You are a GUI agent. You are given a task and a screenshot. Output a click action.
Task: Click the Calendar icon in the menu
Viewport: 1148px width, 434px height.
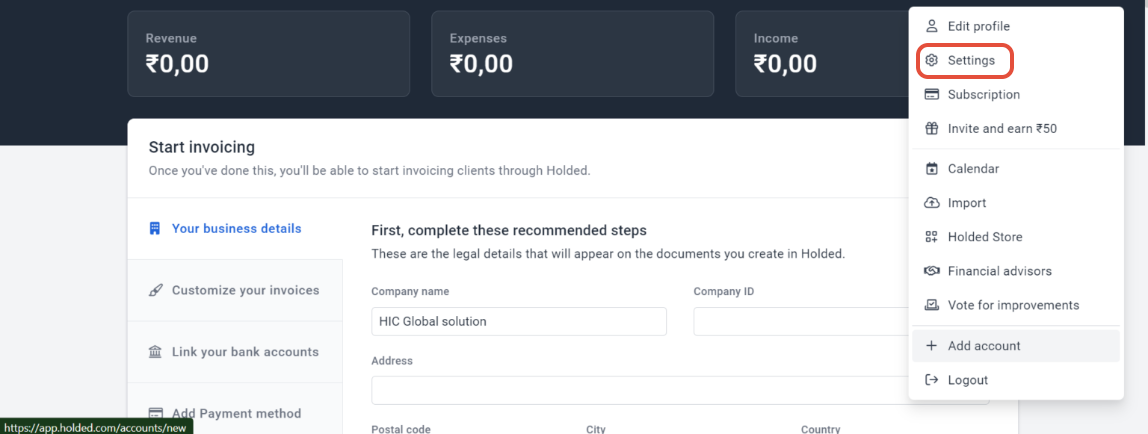(x=932, y=169)
